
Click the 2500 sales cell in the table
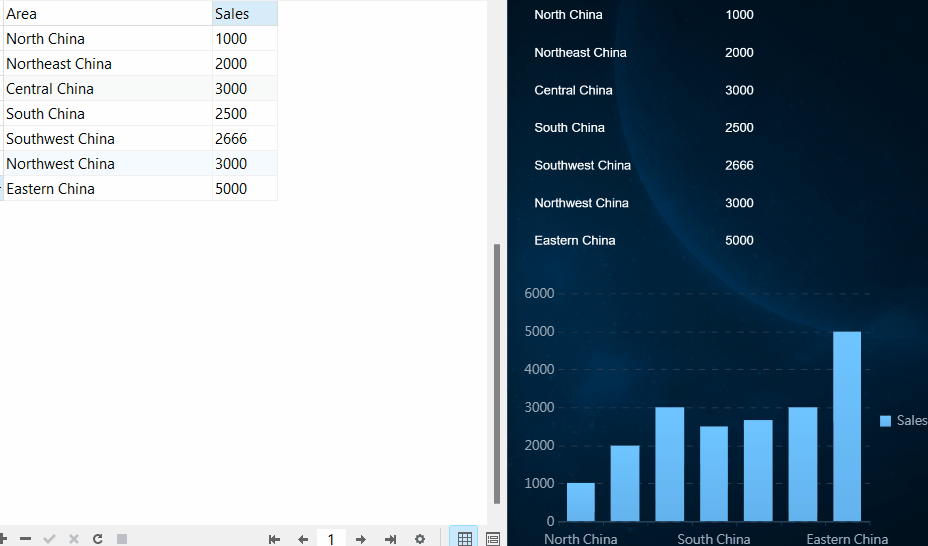tap(244, 114)
